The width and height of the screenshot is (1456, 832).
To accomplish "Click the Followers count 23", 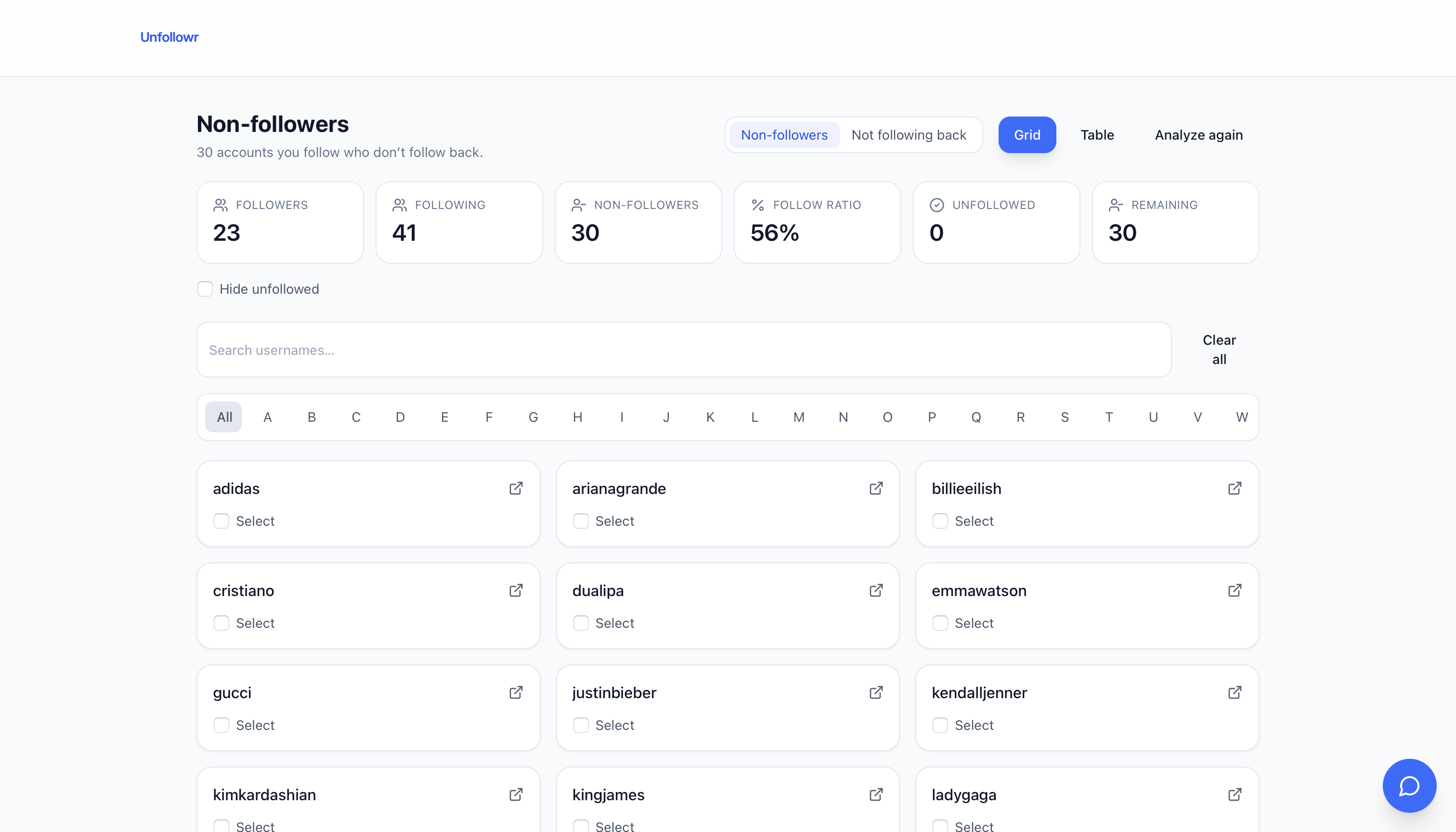I will pos(226,233).
